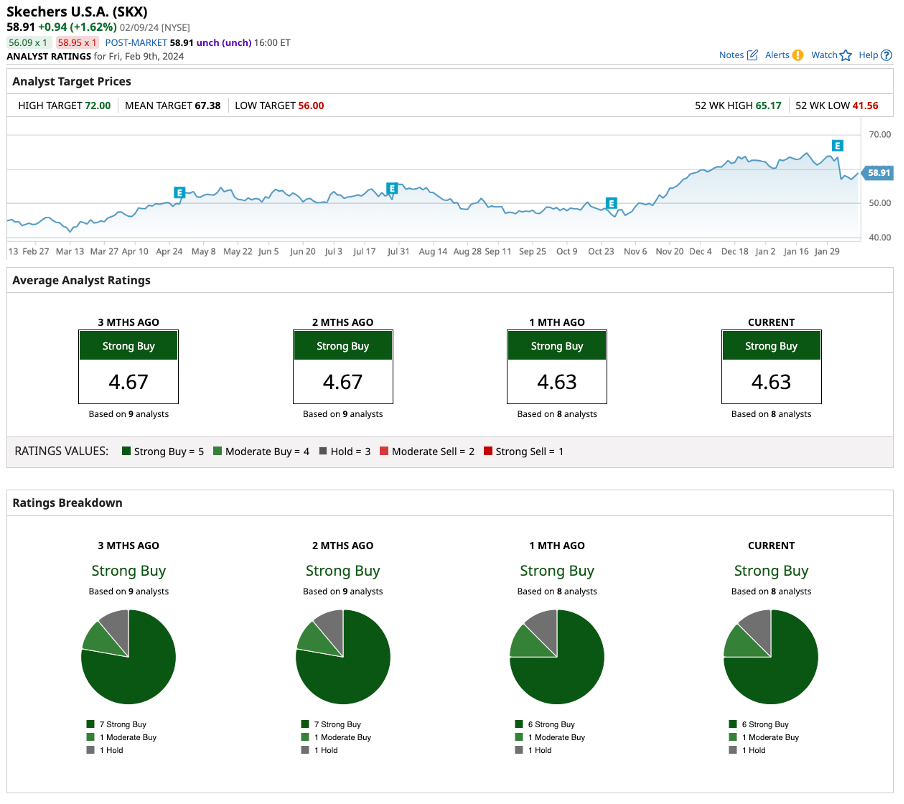
Task: Click the HIGH TARGET 72.00 value
Action: [x=97, y=105]
